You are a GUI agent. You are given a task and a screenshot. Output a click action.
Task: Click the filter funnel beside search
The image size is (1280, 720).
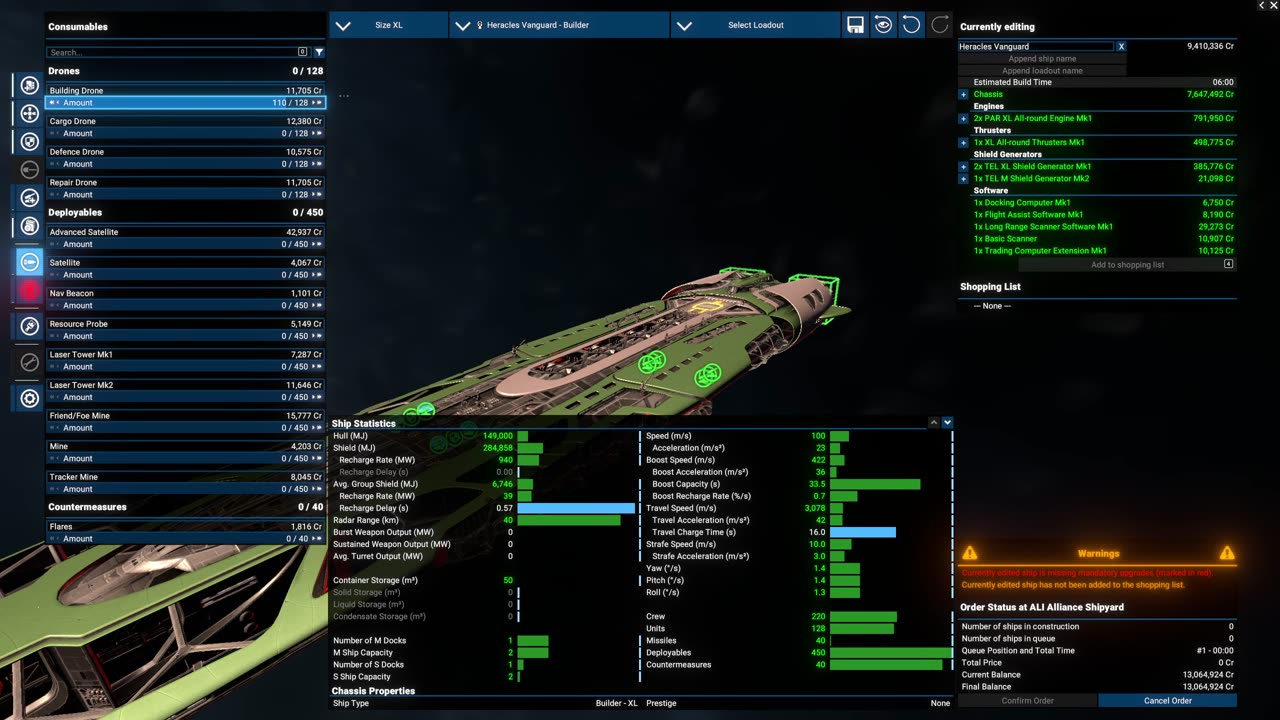pyautogui.click(x=319, y=52)
